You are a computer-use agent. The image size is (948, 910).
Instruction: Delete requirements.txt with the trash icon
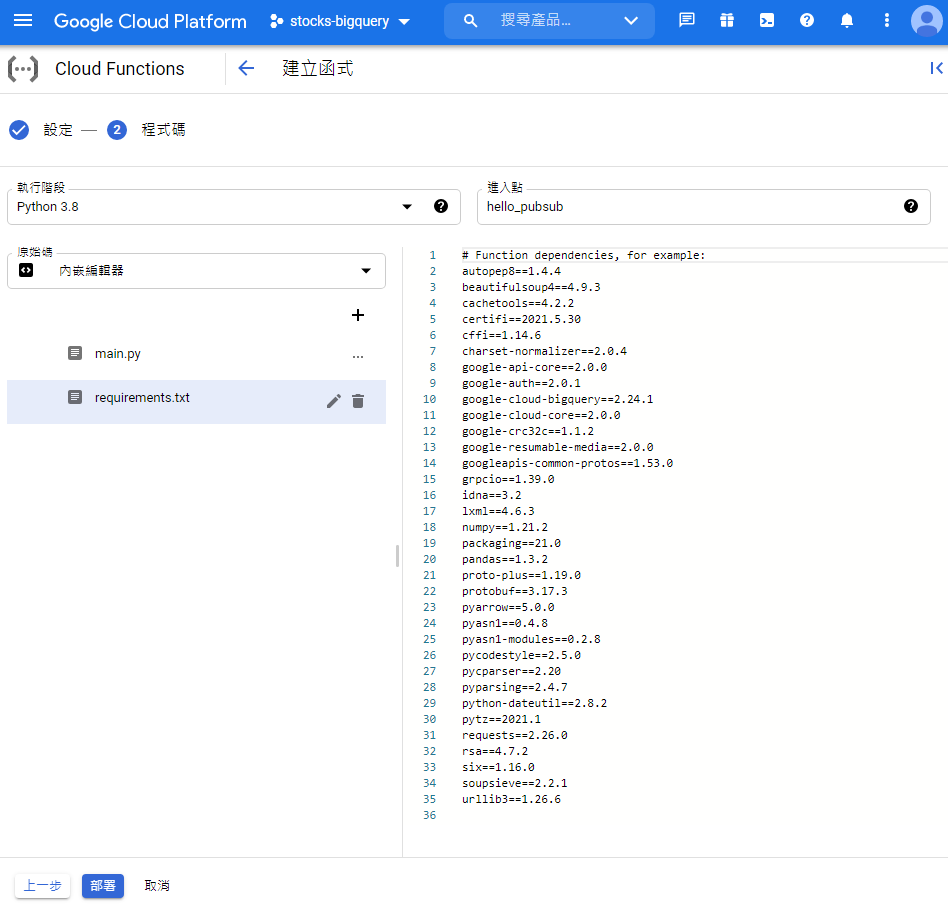point(358,400)
